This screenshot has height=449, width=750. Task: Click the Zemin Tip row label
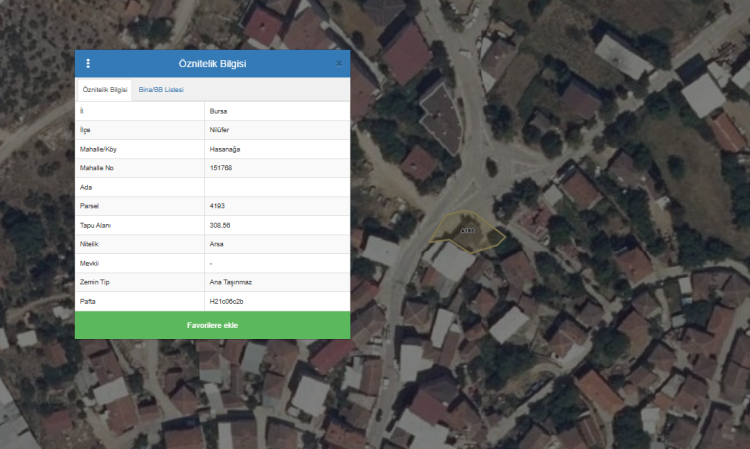tap(94, 281)
